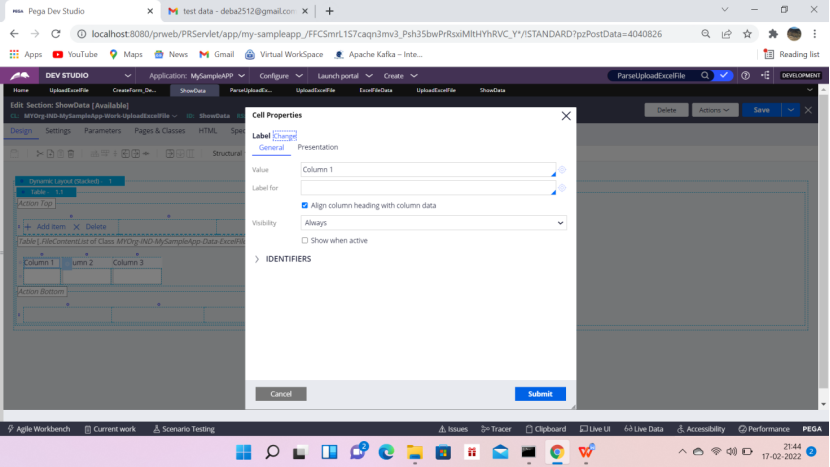Open Scenario Testing in footer

pyautogui.click(x=184, y=429)
